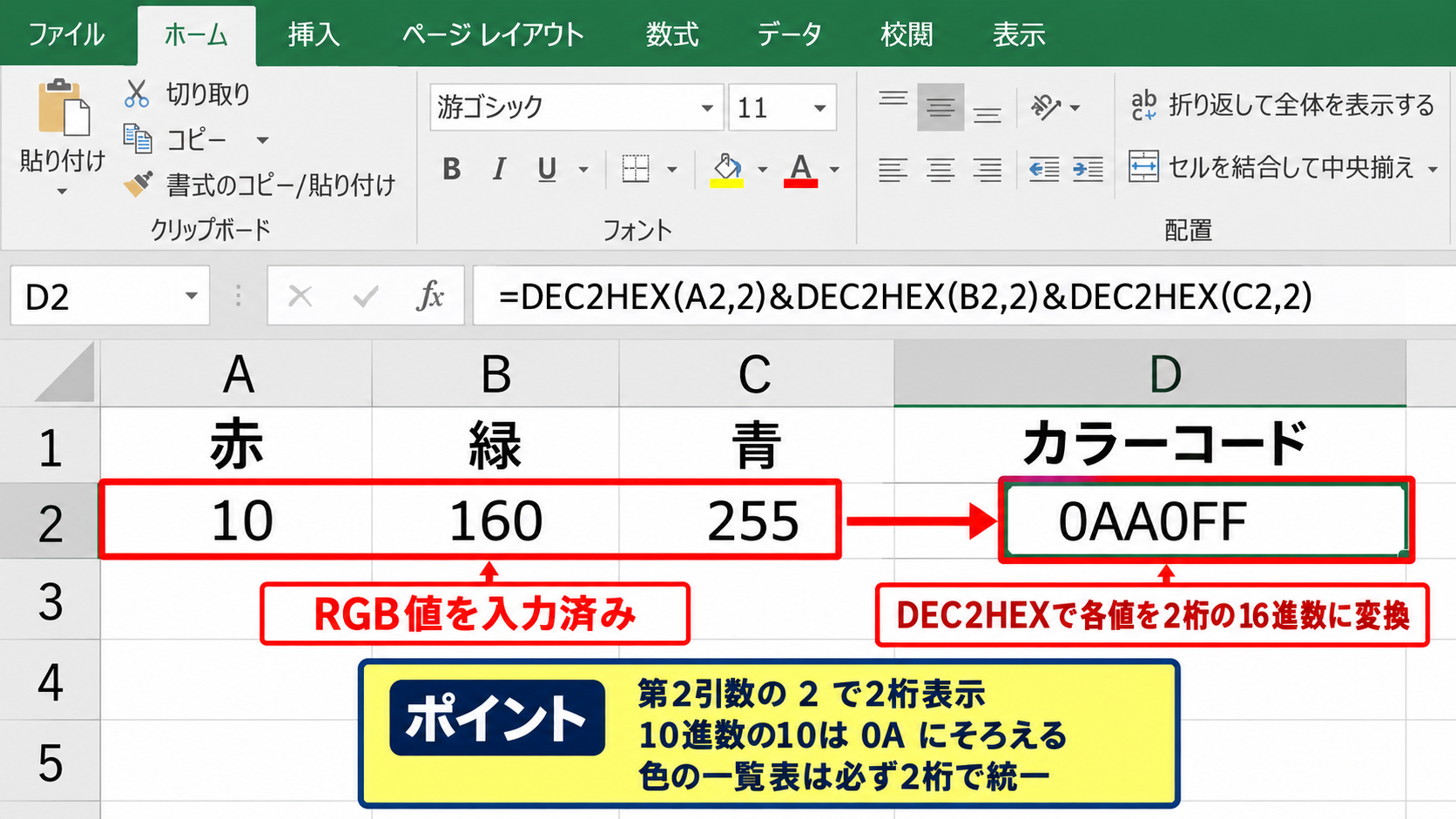Apply the yellow fill color bucket
Screen dimensions: 1456x819
click(x=727, y=170)
